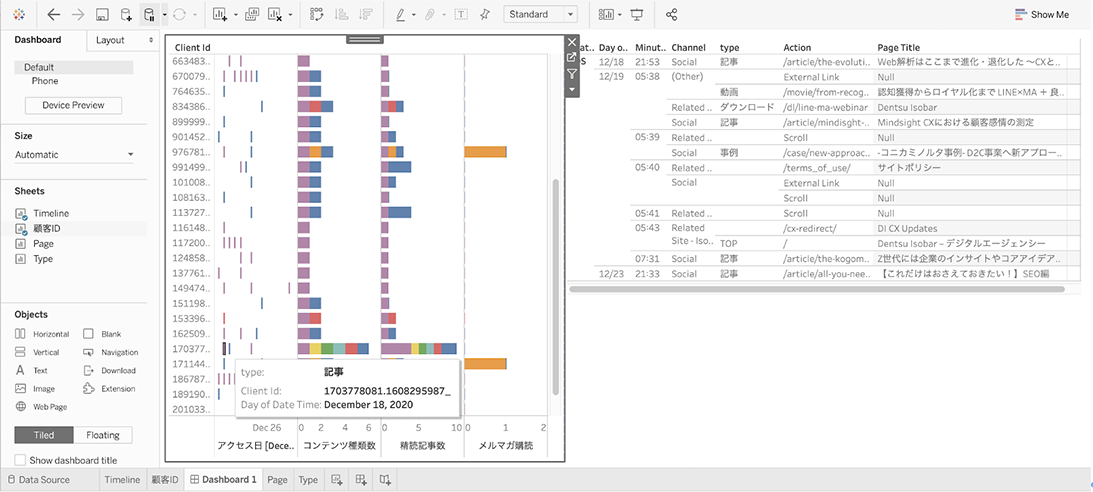Expand the Automatic size dropdown
This screenshot has height=492, width=1093.
coord(75,155)
